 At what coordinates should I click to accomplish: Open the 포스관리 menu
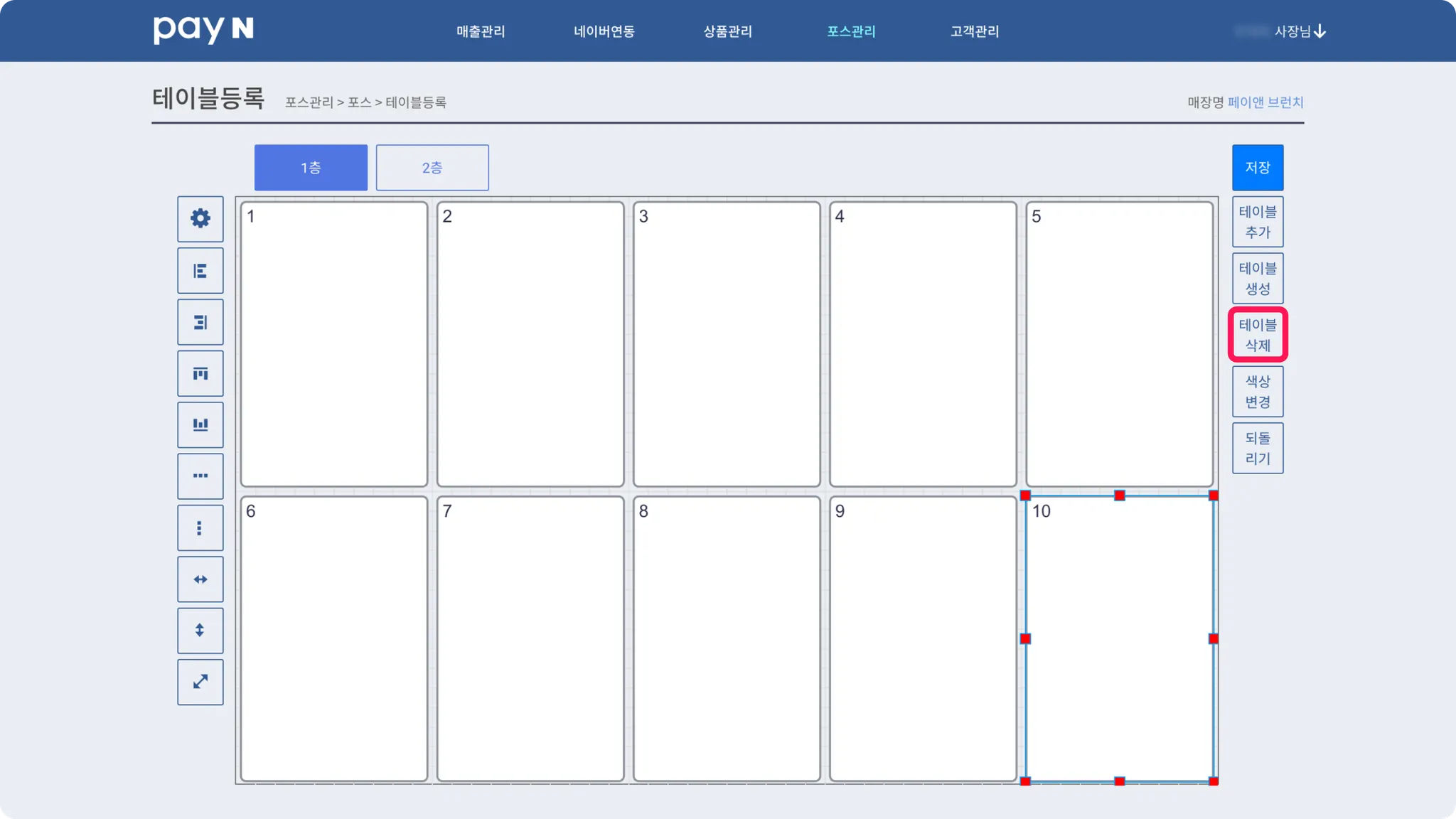(x=851, y=31)
